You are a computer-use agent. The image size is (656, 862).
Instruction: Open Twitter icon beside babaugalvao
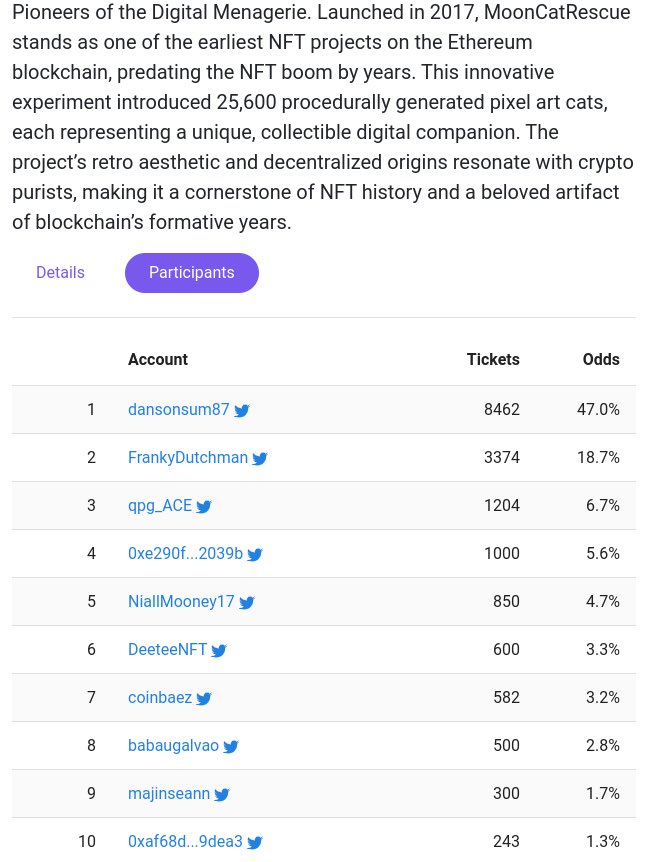[230, 747]
